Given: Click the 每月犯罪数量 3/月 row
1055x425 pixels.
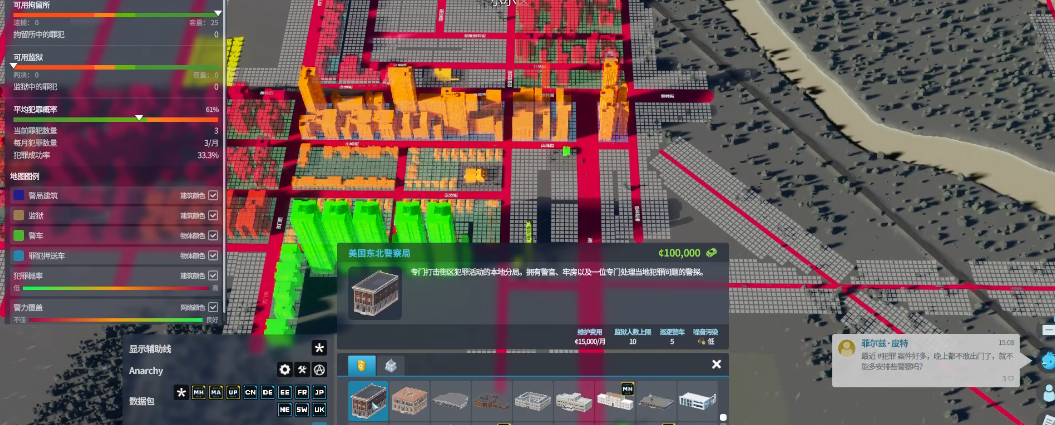Looking at the screenshot, I should pos(116,143).
